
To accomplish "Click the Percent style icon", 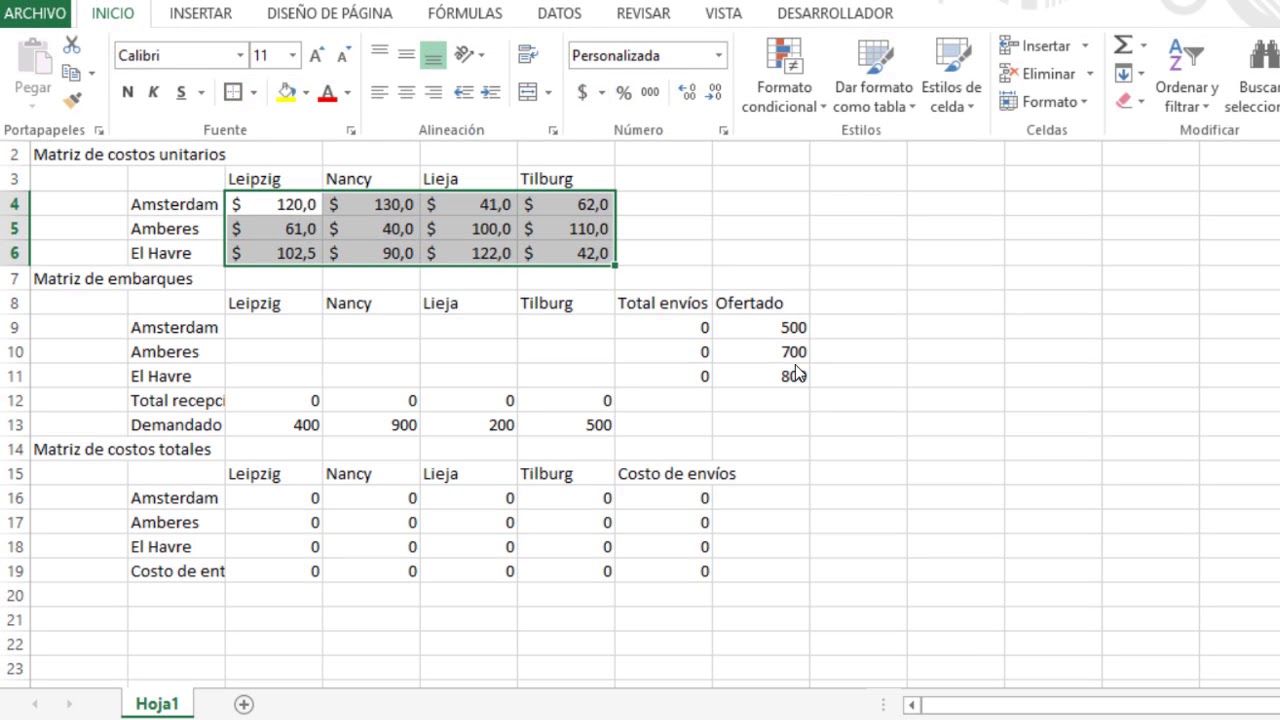I will (x=624, y=92).
